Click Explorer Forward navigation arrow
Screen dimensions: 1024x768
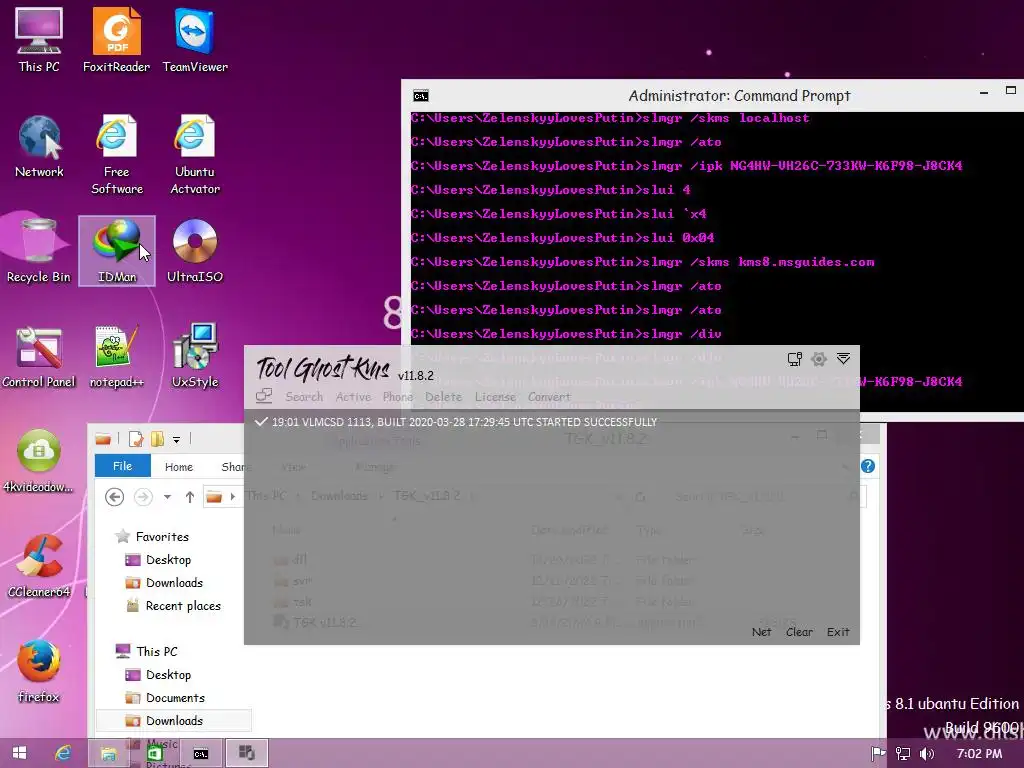point(143,497)
